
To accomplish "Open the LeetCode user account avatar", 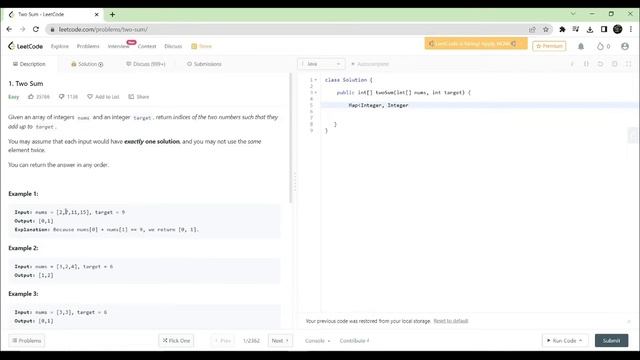I will click(625, 47).
